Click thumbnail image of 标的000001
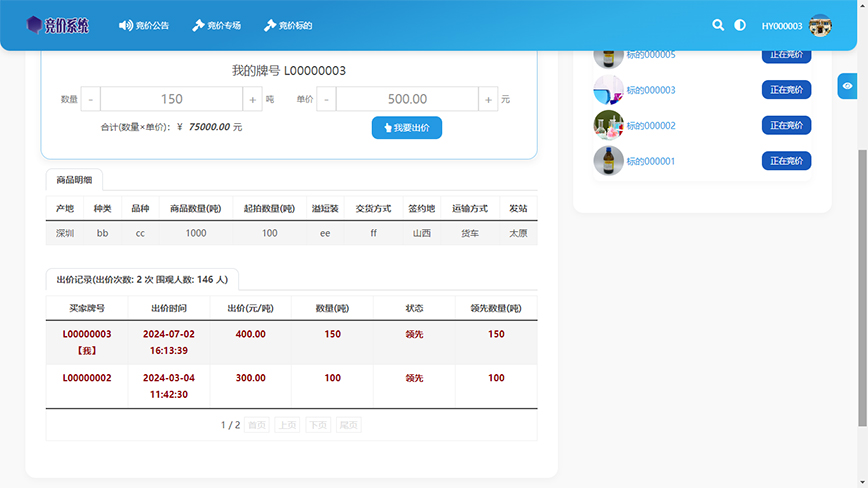This screenshot has width=868, height=488. [x=608, y=160]
